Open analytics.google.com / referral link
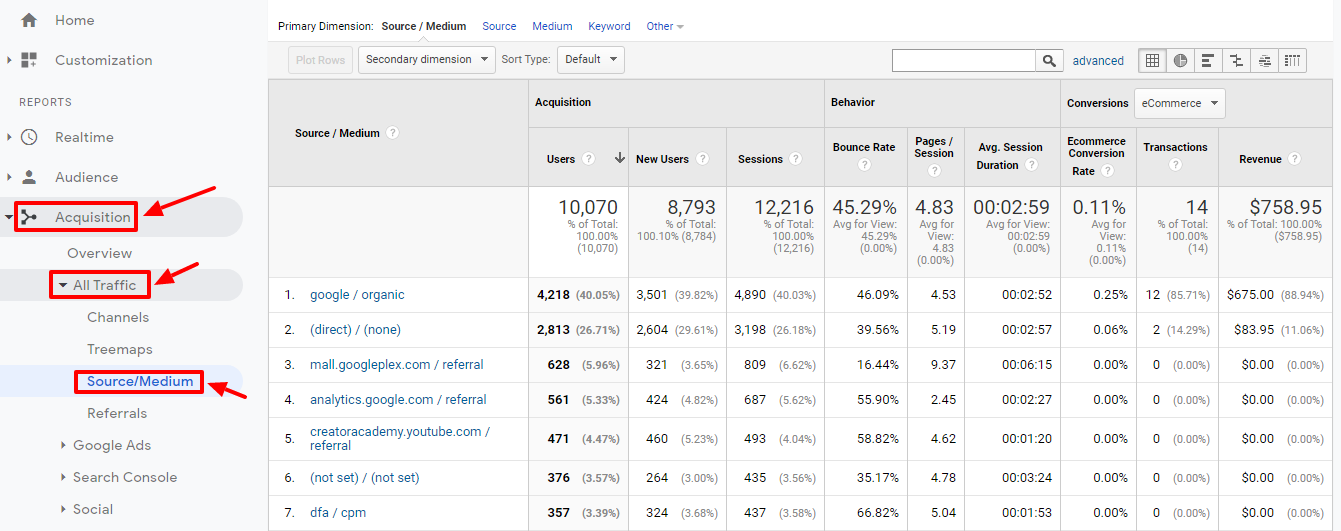The width and height of the screenshot is (1341, 531). click(x=398, y=400)
